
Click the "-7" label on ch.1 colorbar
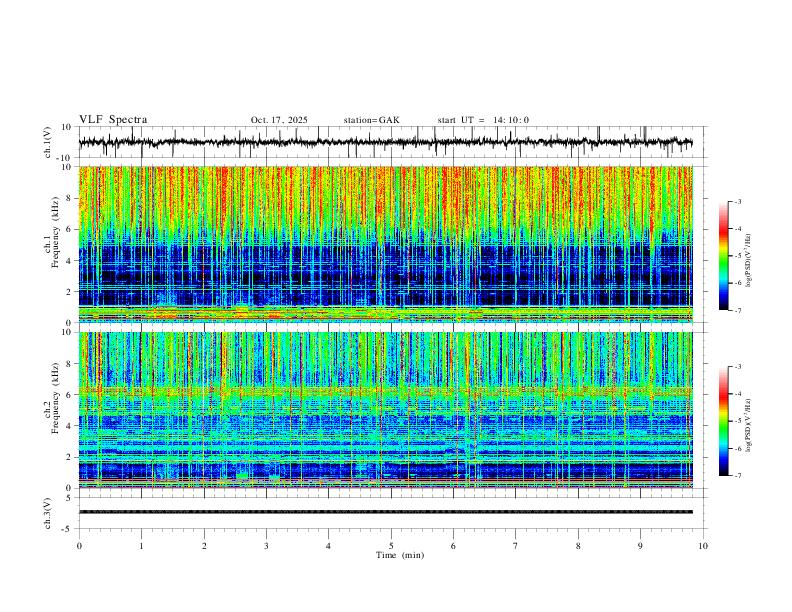[x=738, y=310]
